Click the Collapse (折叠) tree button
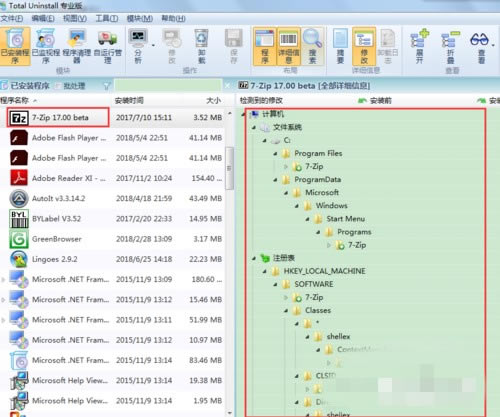The image size is (500, 417). coord(450,46)
